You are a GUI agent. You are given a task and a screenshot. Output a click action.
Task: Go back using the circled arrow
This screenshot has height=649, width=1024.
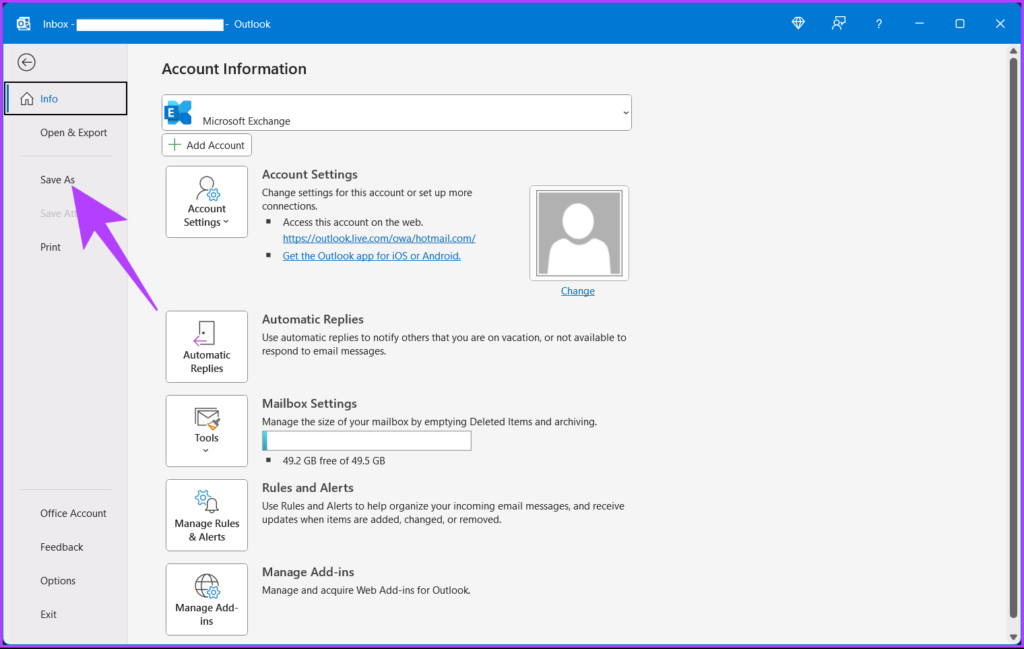pos(26,62)
